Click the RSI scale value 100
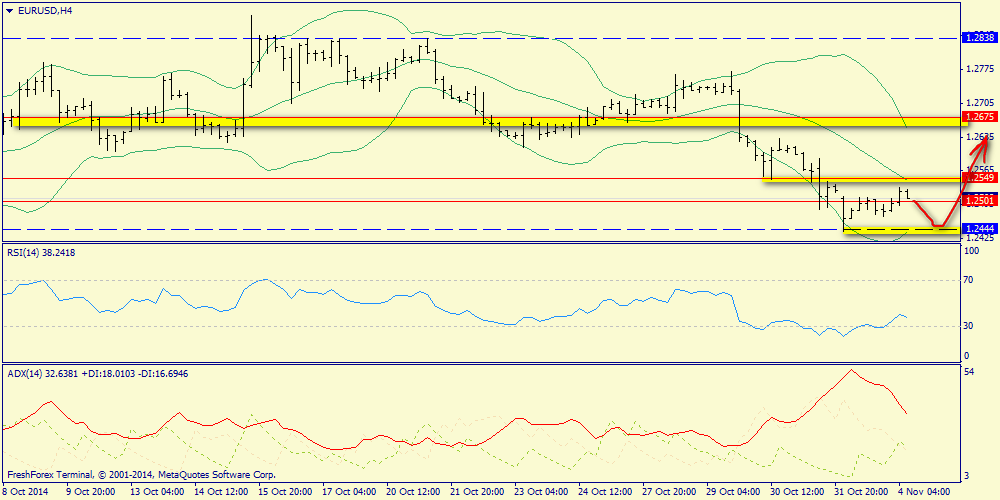The height and width of the screenshot is (500, 1000). (972, 253)
